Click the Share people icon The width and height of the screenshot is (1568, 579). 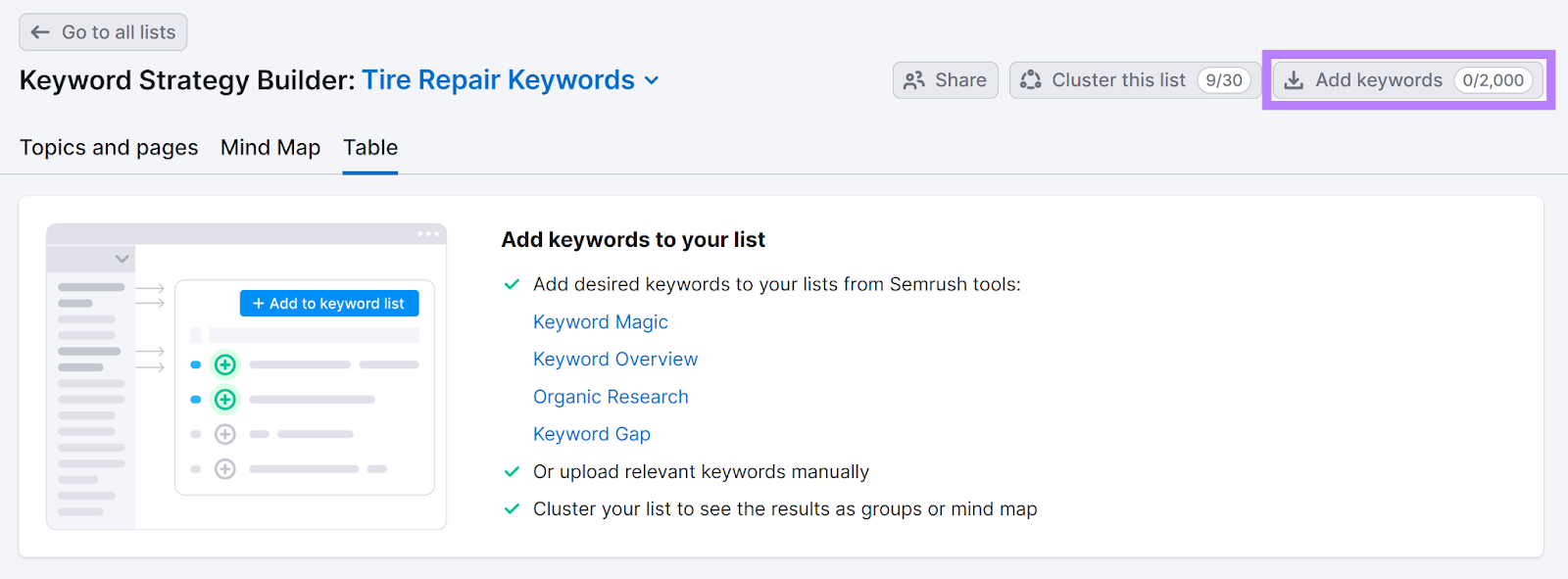tap(913, 80)
